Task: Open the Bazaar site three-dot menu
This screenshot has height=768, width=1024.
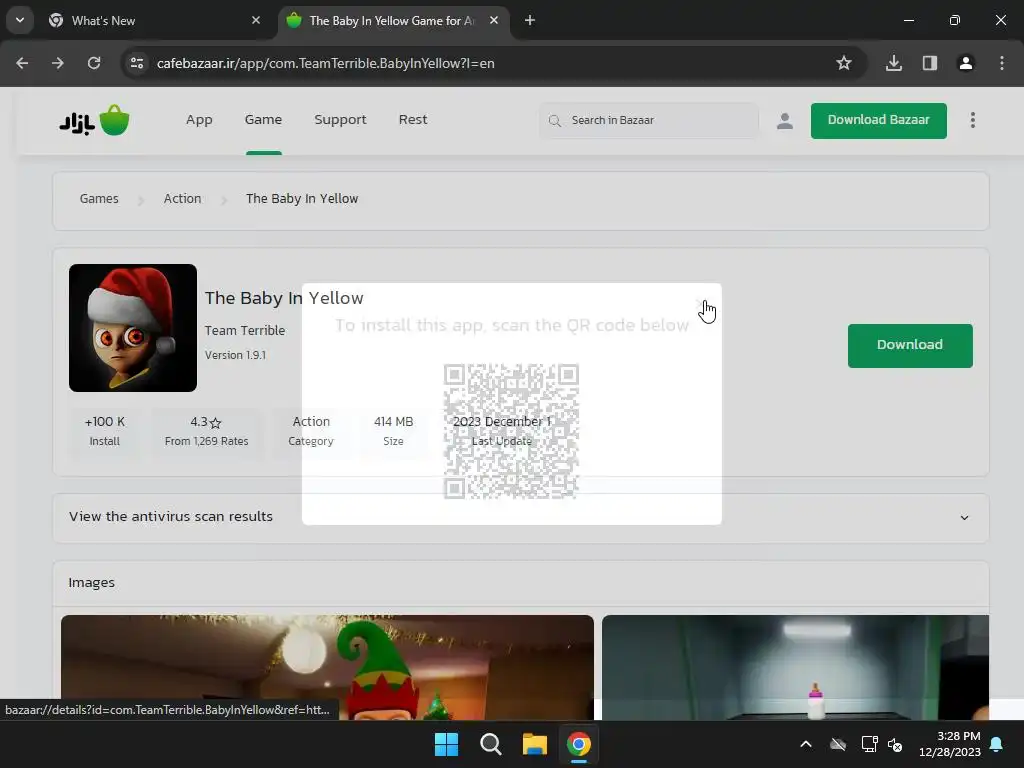Action: 972,120
